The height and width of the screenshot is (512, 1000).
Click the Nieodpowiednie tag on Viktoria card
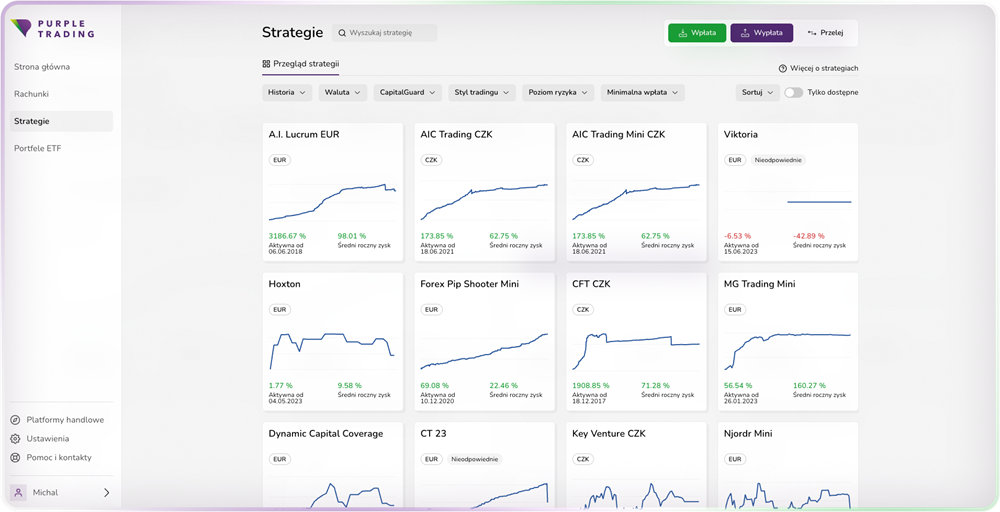[x=778, y=160]
